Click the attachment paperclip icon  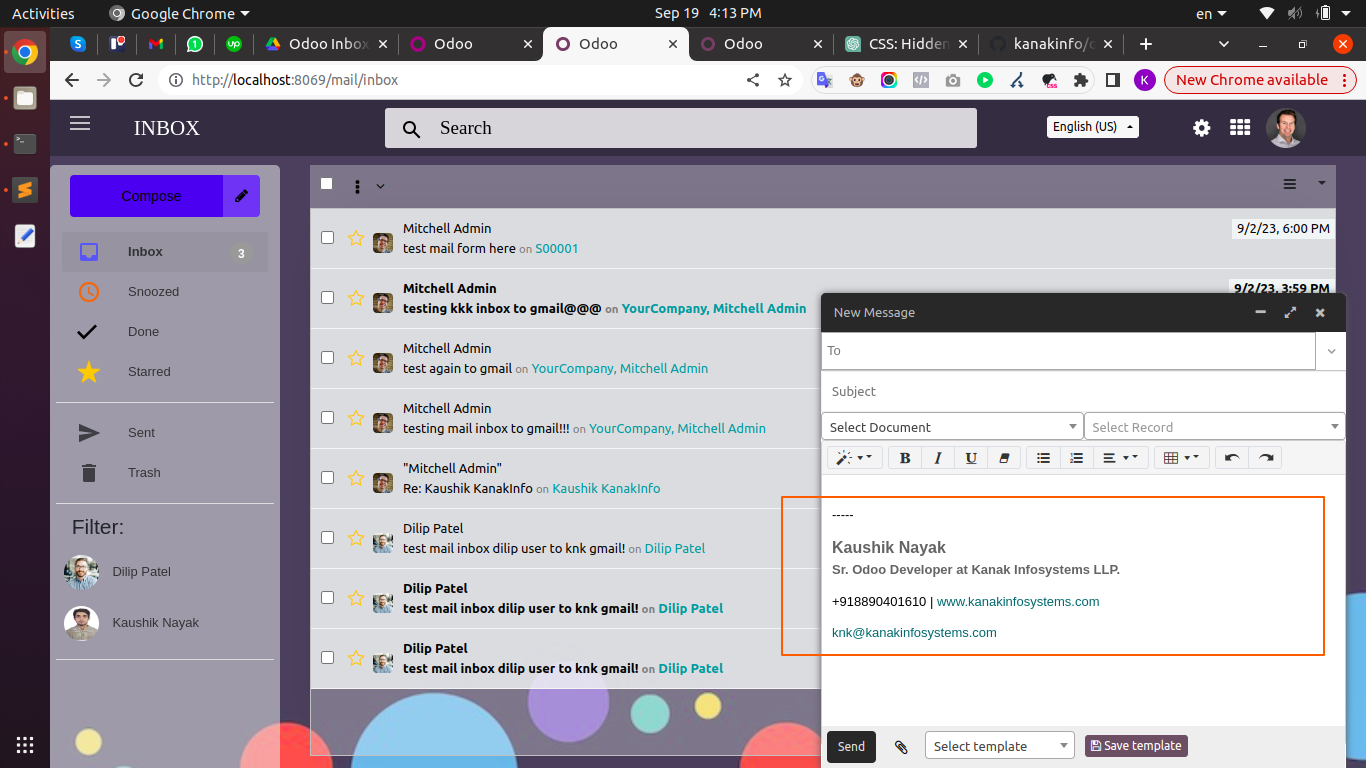901,746
